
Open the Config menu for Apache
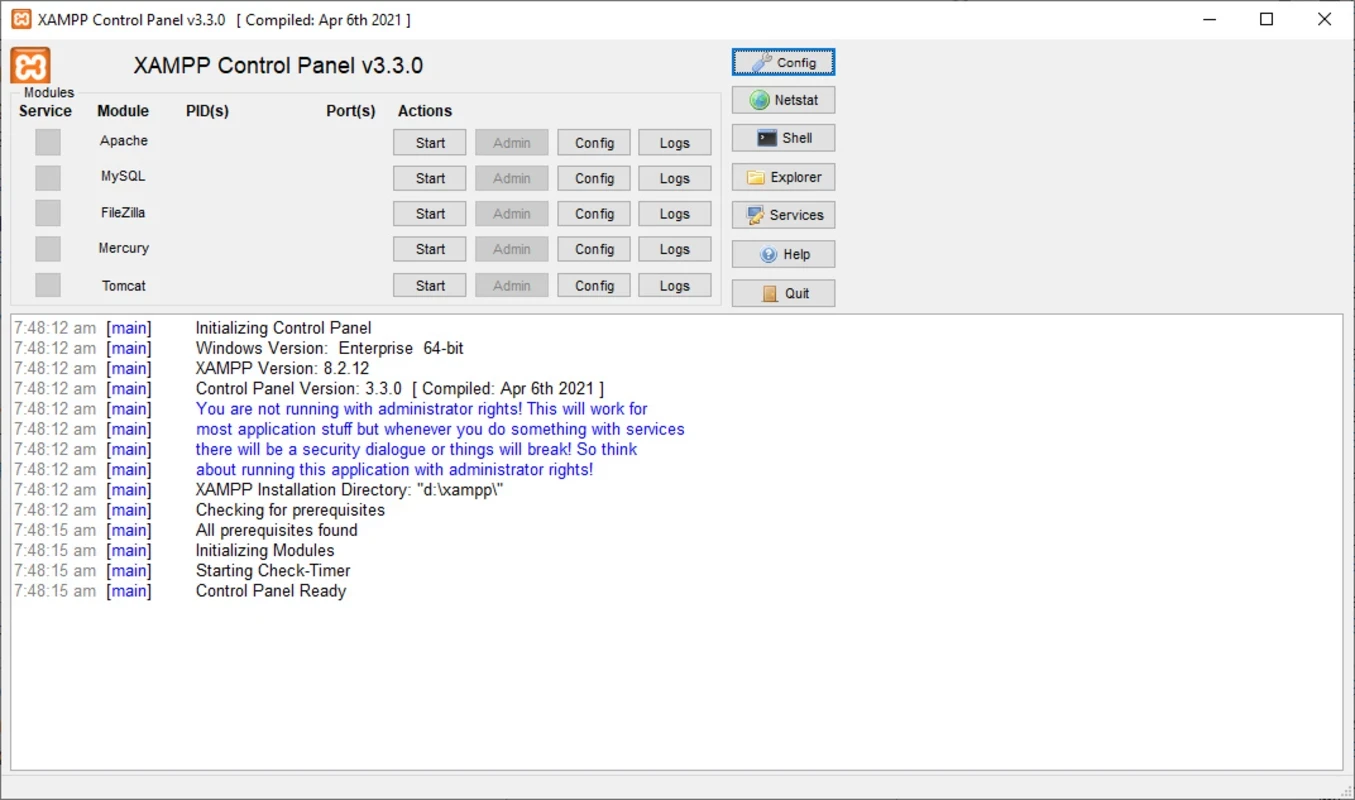594,143
